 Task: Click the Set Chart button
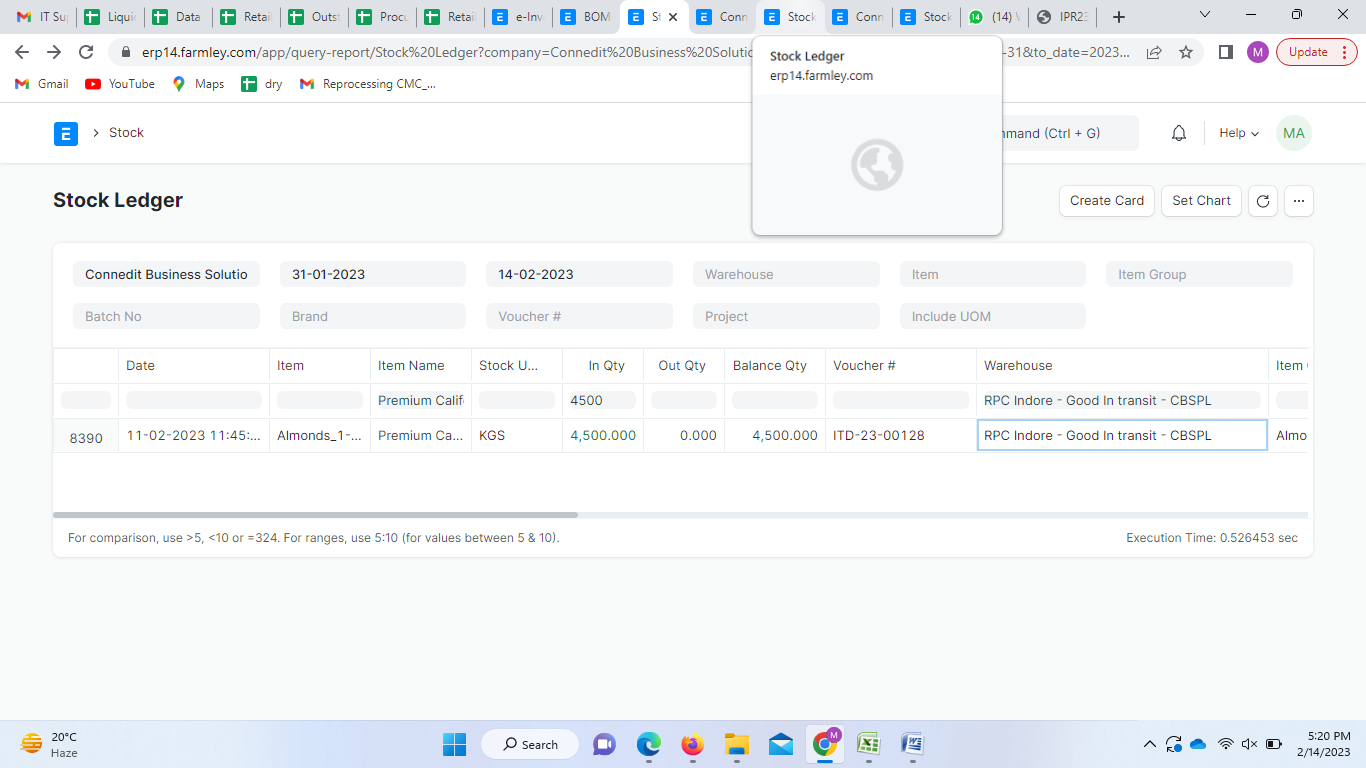coord(1201,201)
